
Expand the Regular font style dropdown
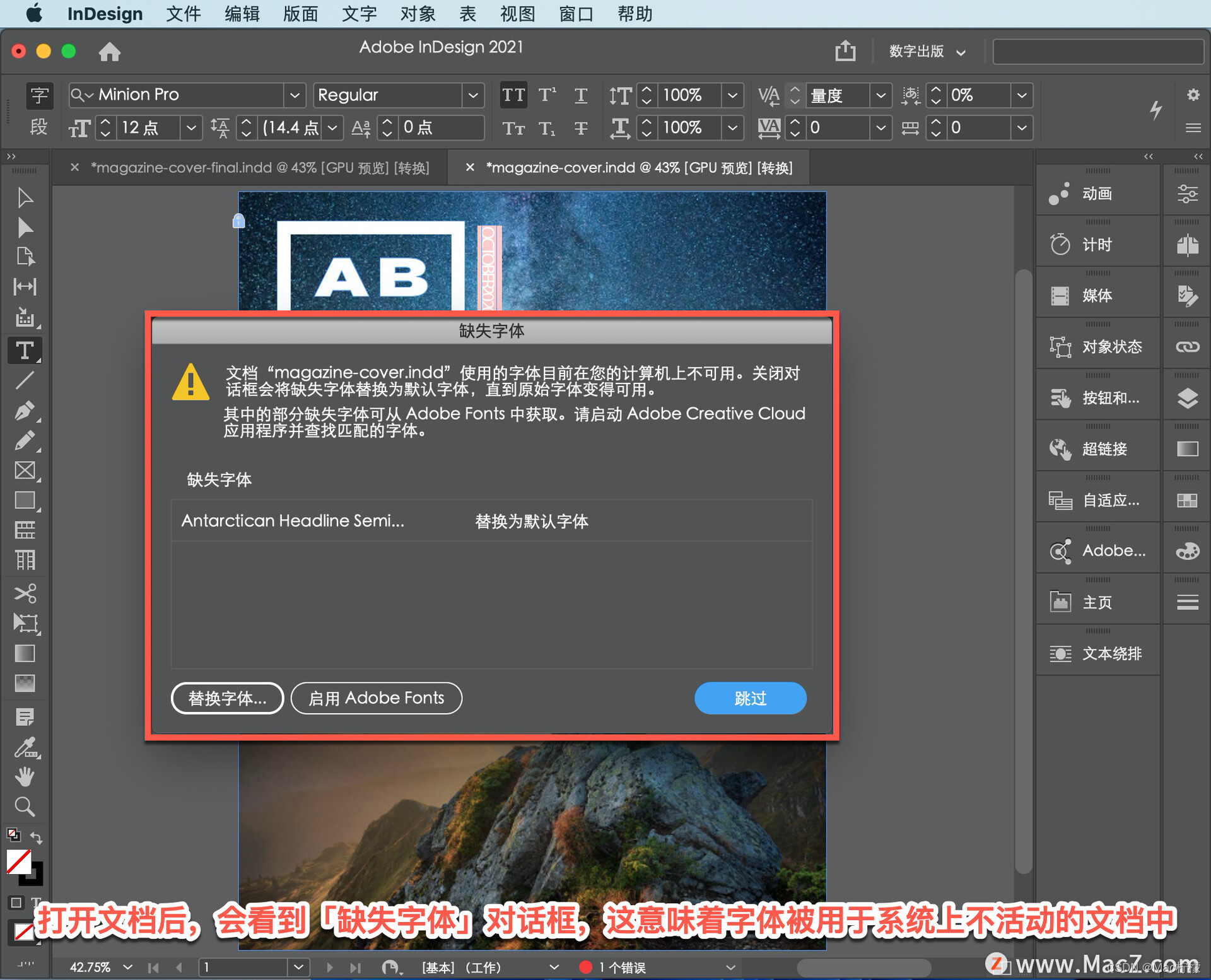coord(473,95)
